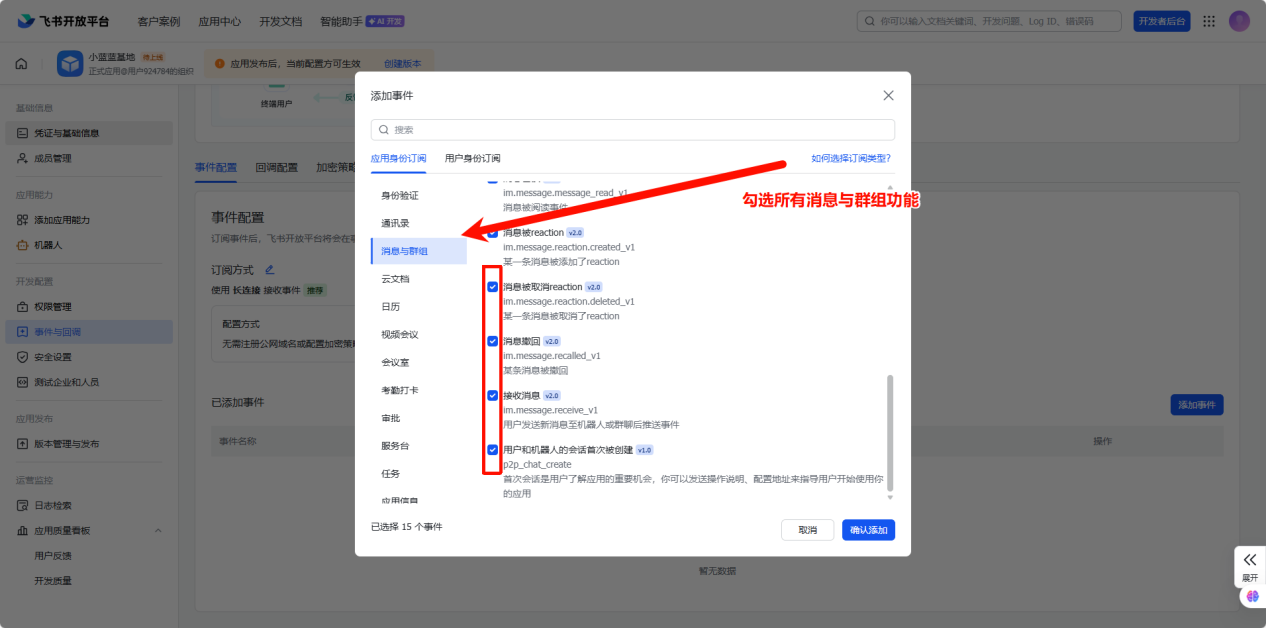This screenshot has width=1266, height=628.
Task: Switch to 用户身份订阅 tab
Action: pyautogui.click(x=472, y=158)
